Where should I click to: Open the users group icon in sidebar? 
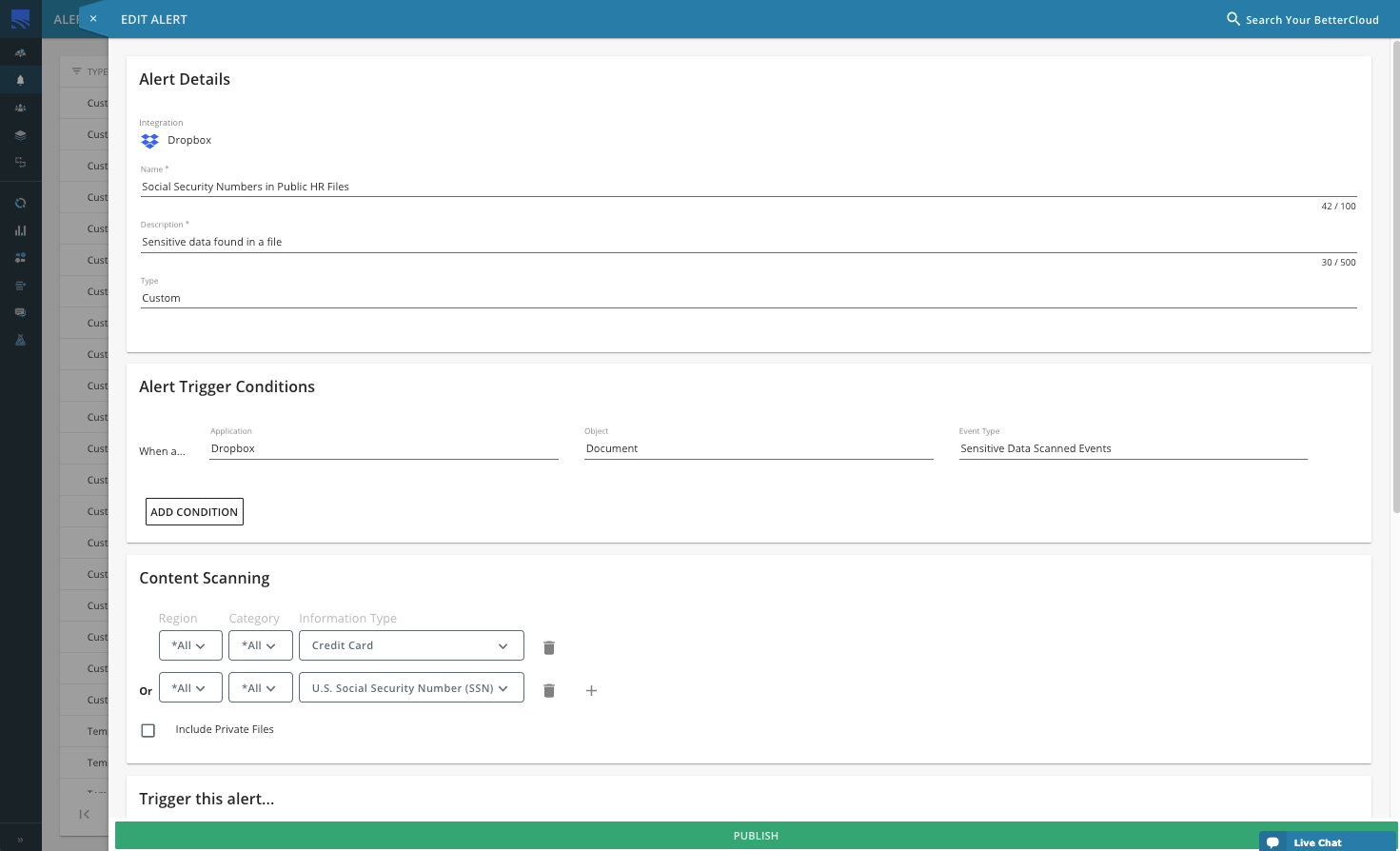(x=20, y=108)
